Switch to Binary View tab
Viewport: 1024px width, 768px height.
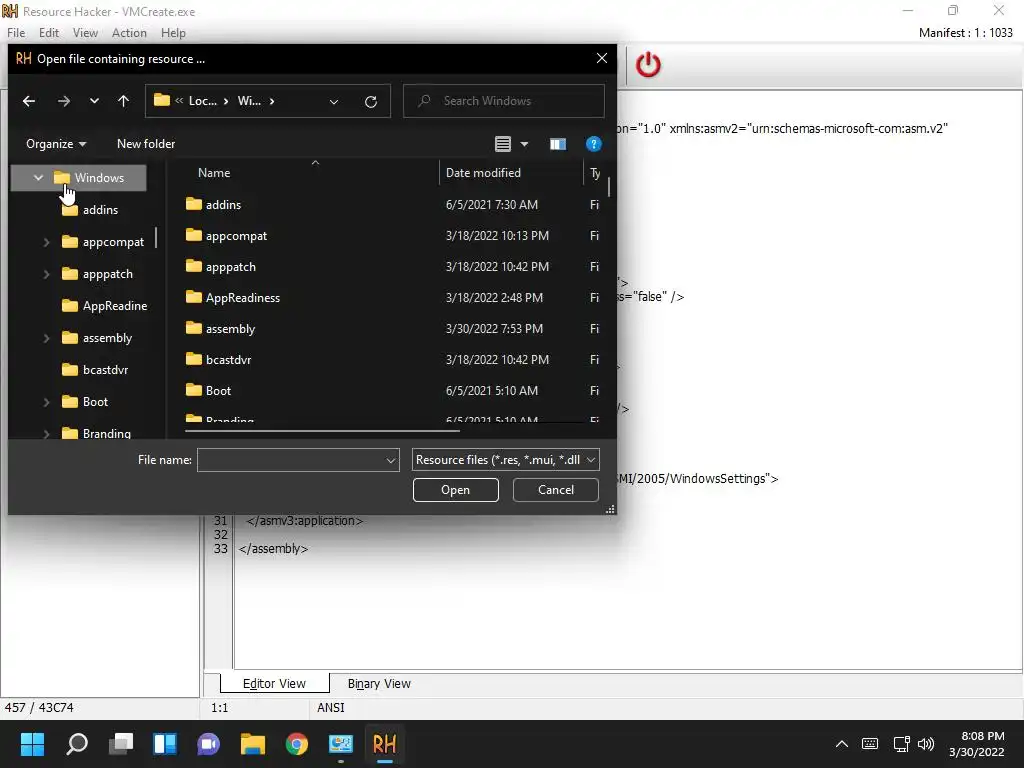click(379, 684)
